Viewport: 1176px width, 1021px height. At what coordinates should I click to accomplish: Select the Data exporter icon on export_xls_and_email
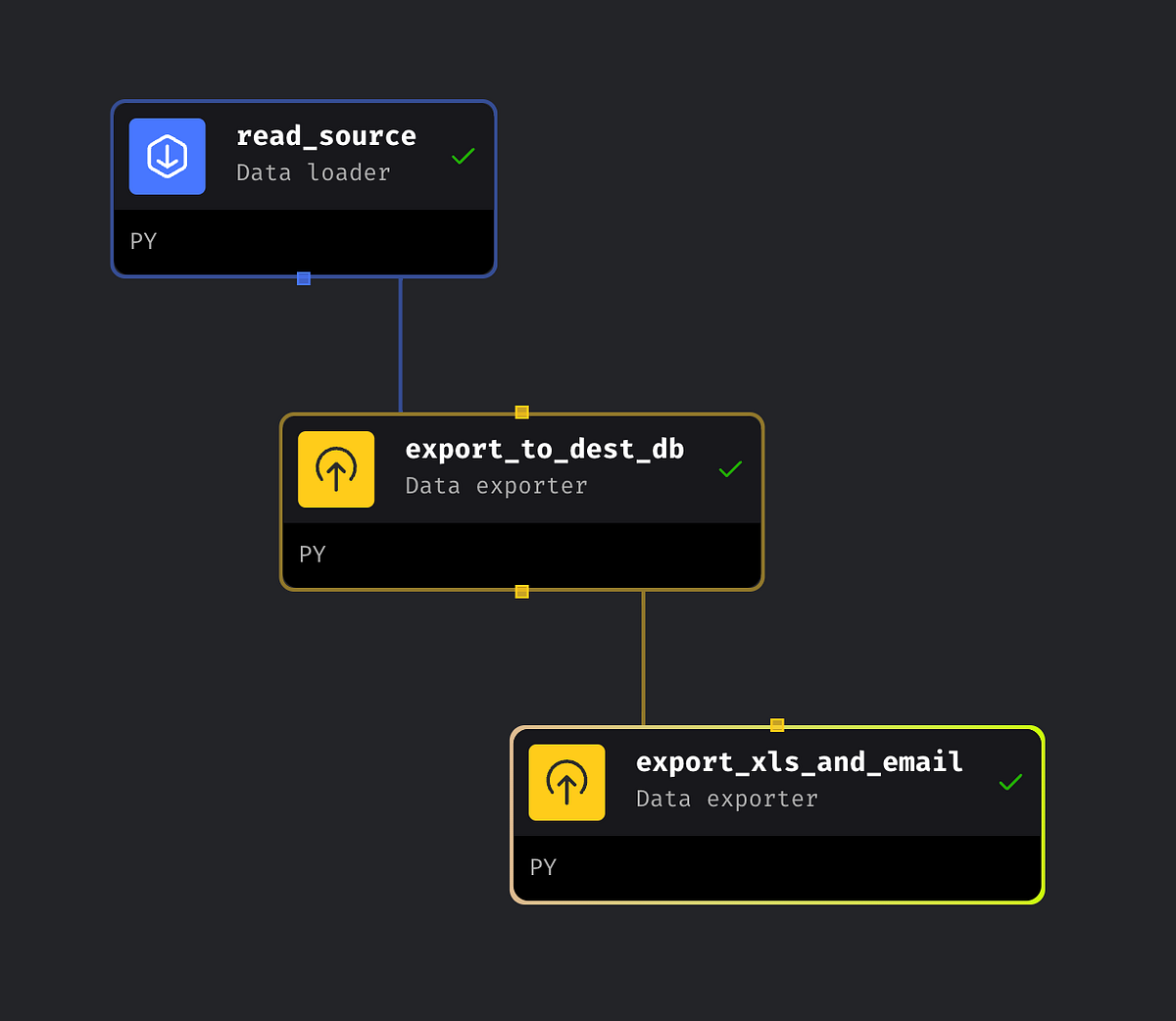(566, 782)
